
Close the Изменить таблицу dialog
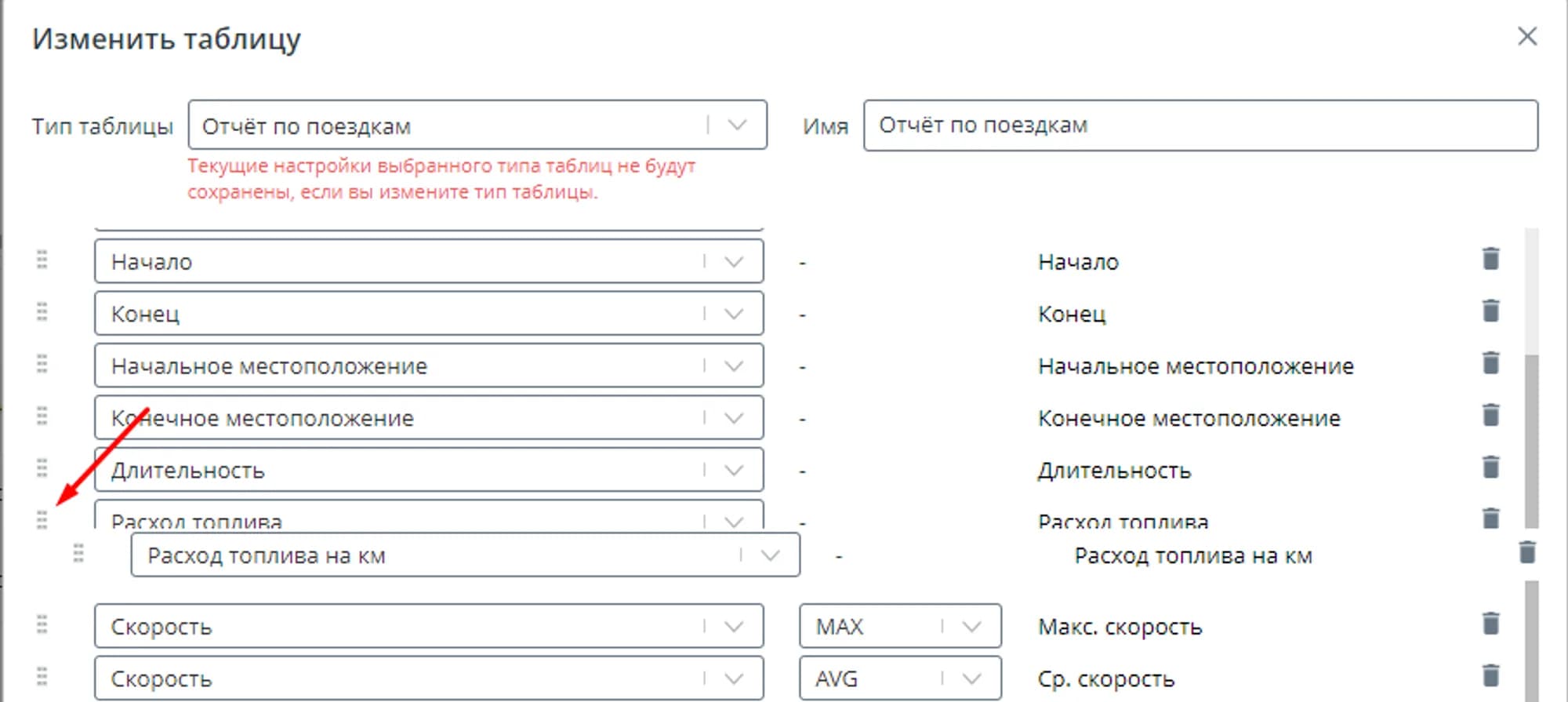point(1526,36)
